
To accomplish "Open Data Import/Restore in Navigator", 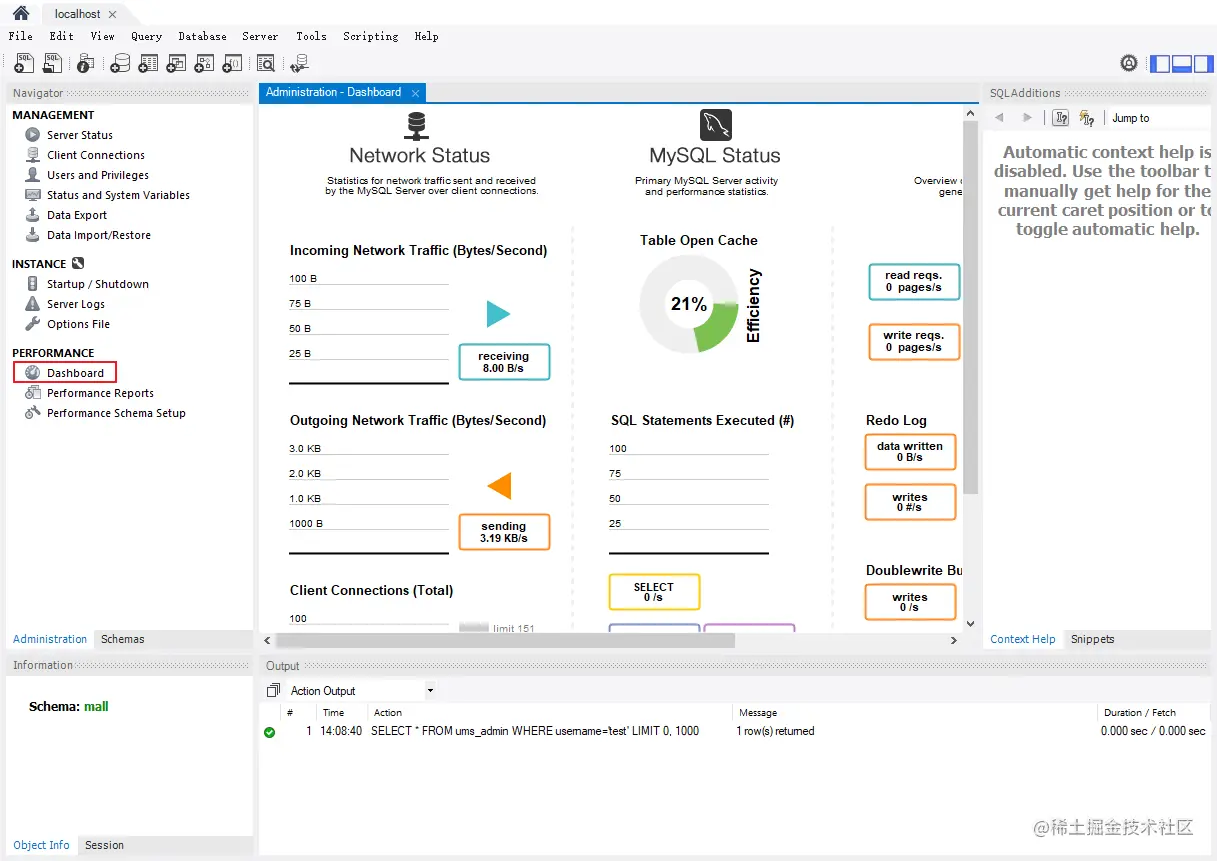I will coord(99,235).
